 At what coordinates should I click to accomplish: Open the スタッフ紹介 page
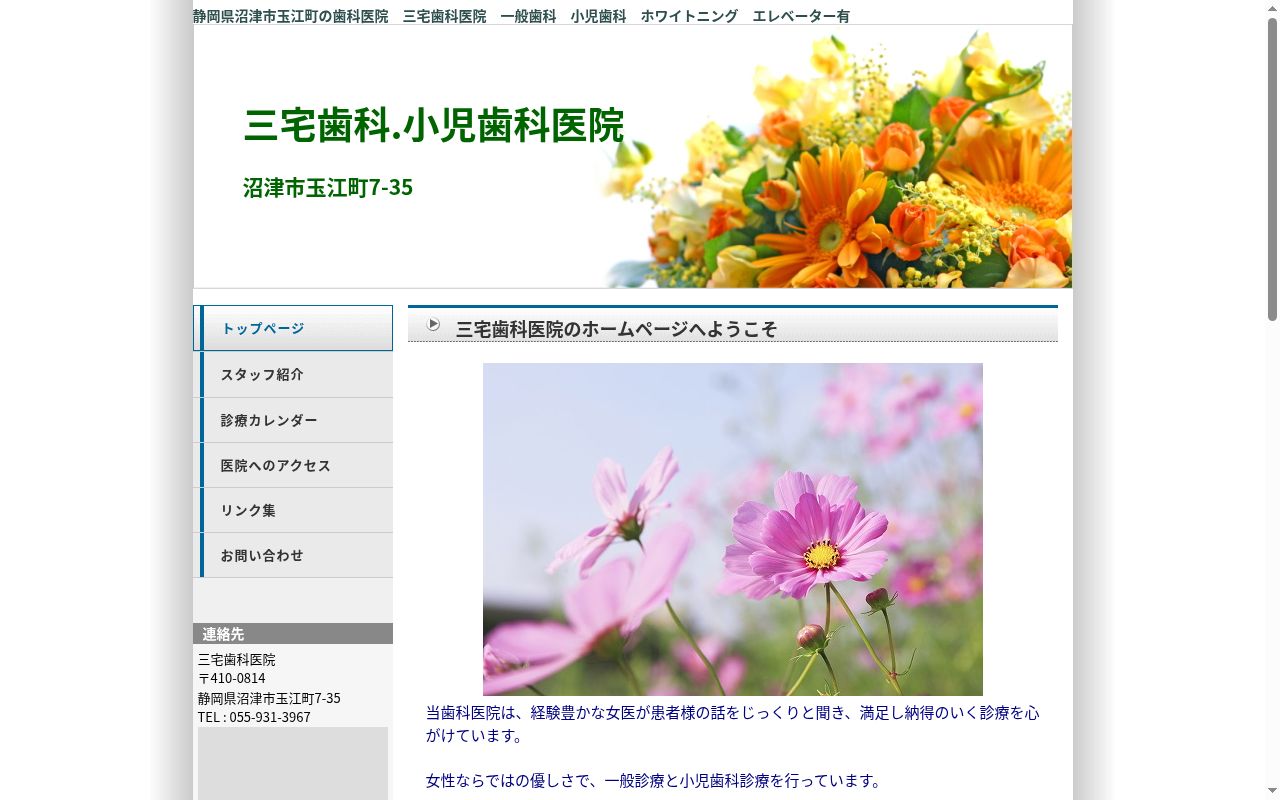[x=293, y=374]
